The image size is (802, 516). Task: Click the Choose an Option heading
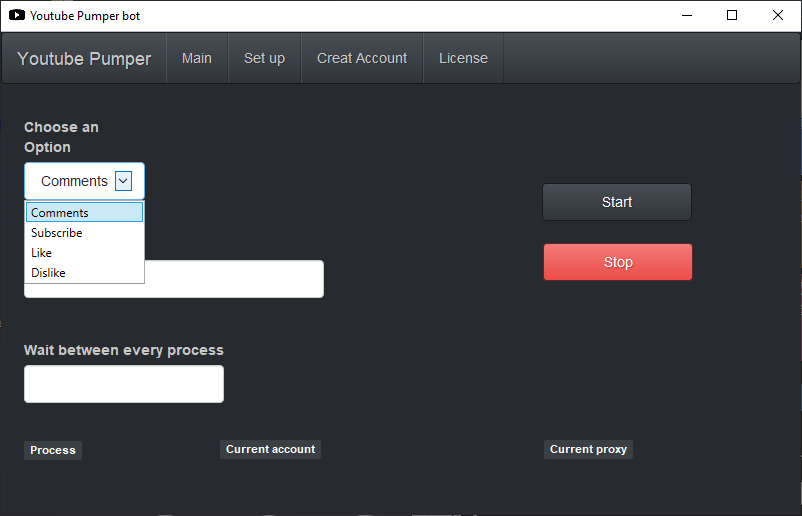click(x=61, y=137)
